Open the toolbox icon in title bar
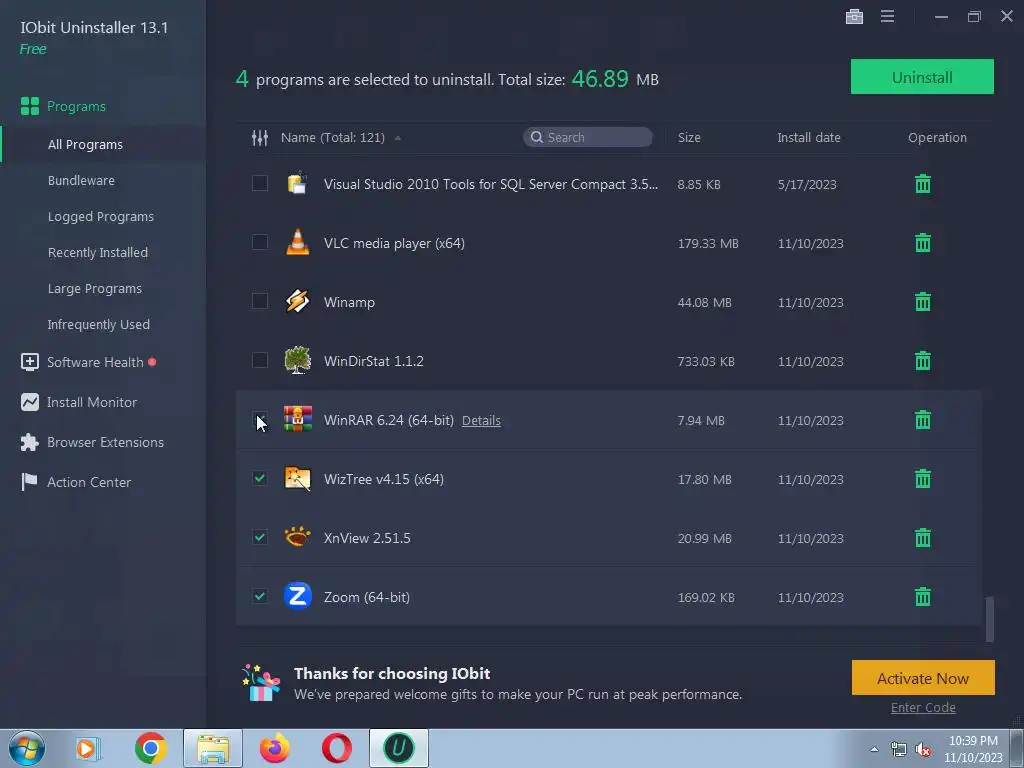Image resolution: width=1024 pixels, height=768 pixels. (x=854, y=16)
